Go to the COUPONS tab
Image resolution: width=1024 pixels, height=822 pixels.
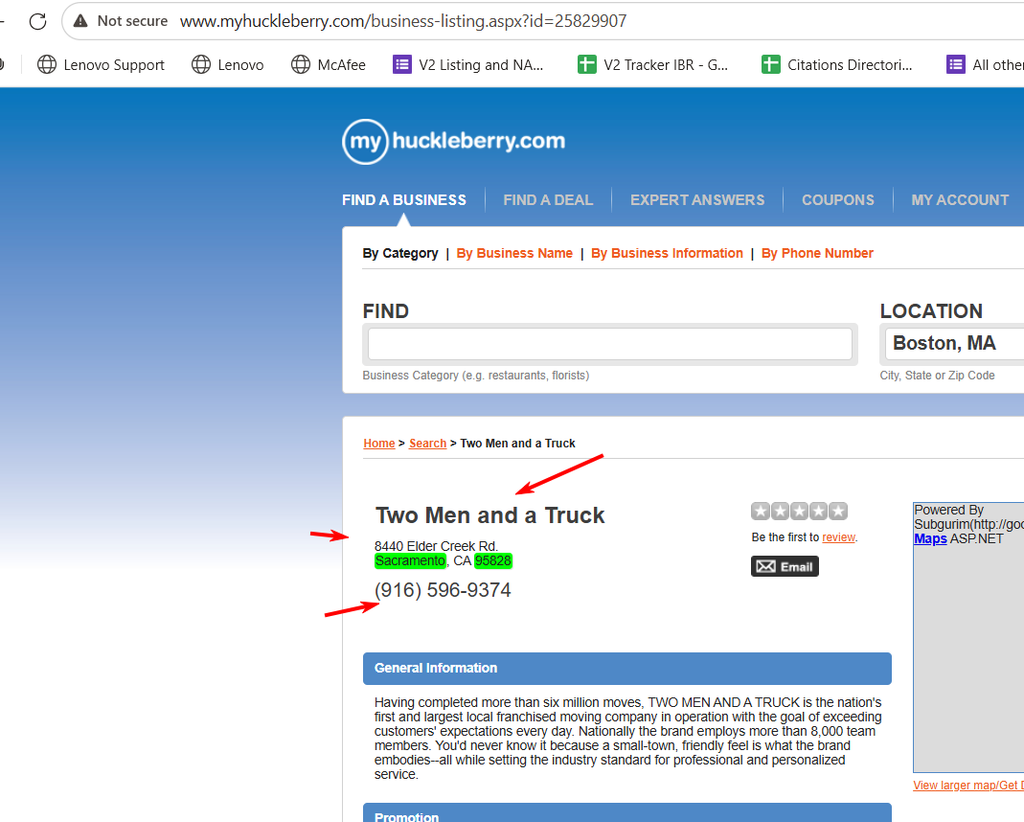coord(838,200)
